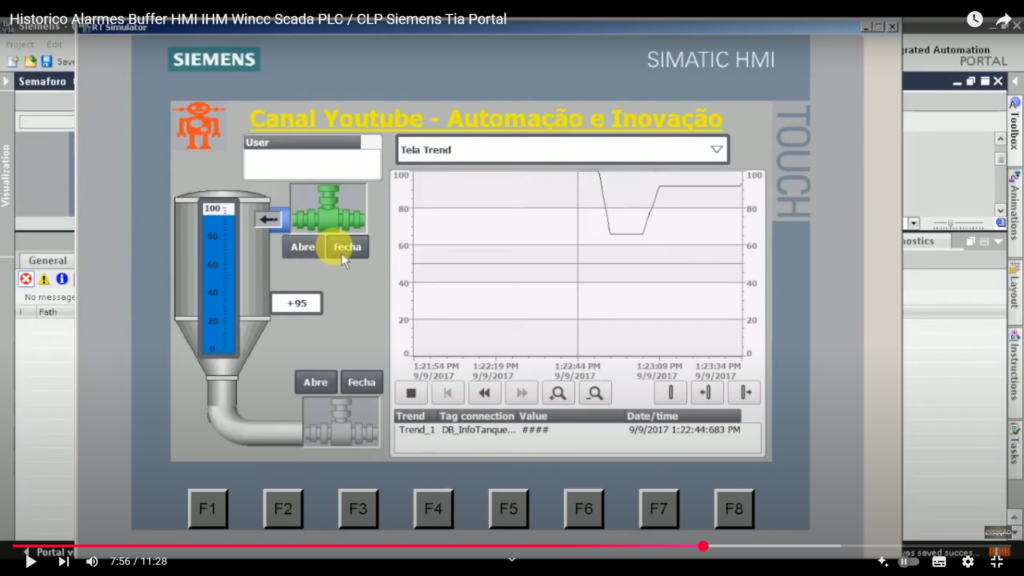Collapse the right task card pane arrow

[1015, 82]
